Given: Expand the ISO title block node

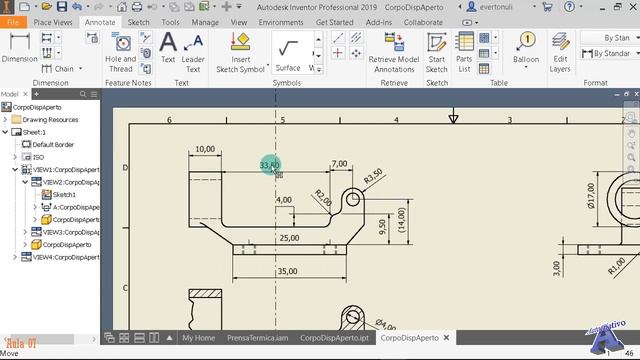Looking at the screenshot, I should point(15,157).
